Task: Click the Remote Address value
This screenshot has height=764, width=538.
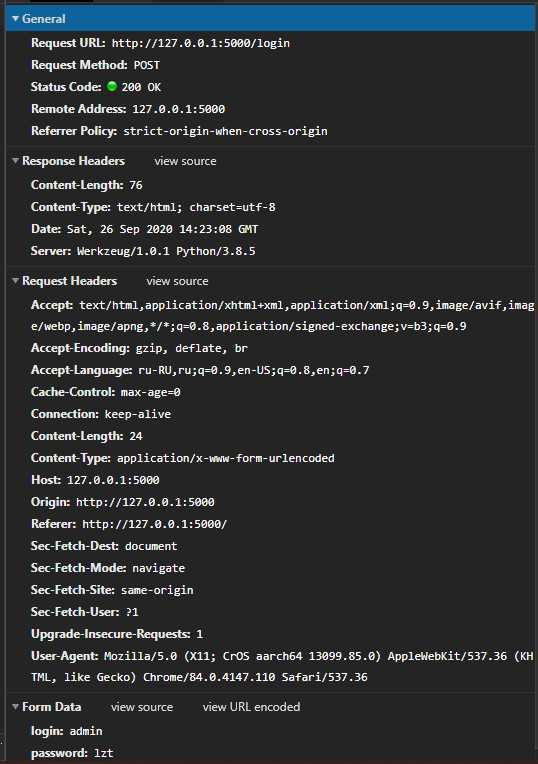Action: [178, 109]
